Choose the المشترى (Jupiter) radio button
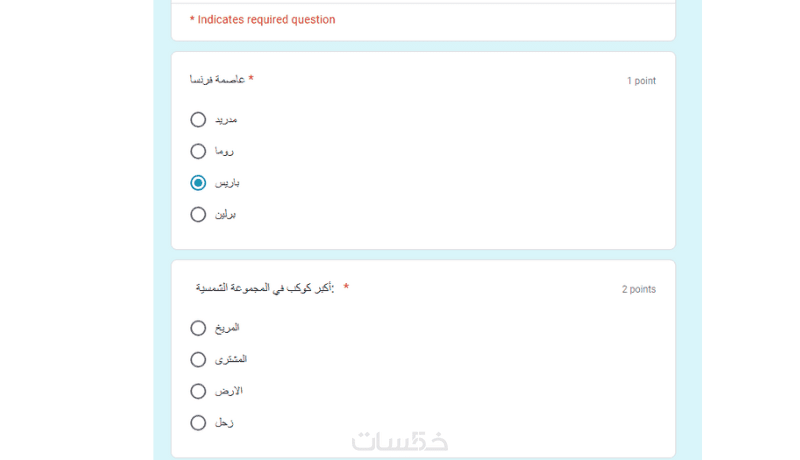 [198, 360]
